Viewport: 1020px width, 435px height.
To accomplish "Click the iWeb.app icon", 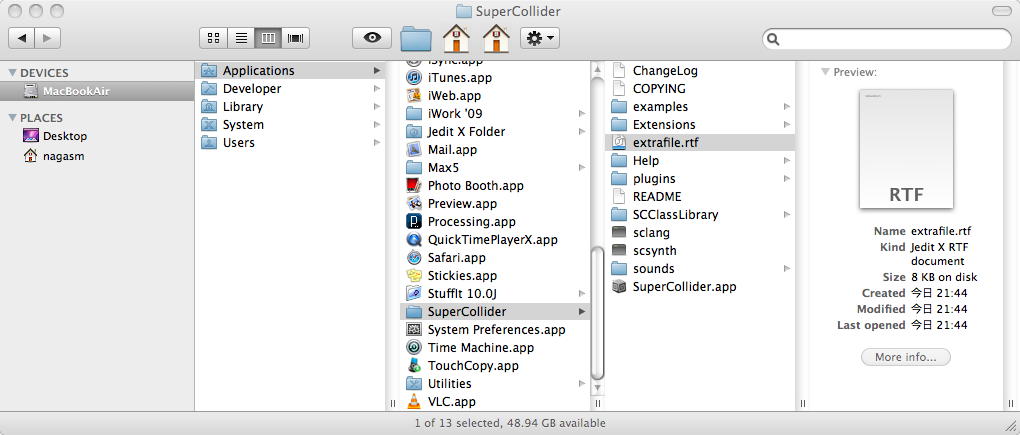I will click(414, 96).
